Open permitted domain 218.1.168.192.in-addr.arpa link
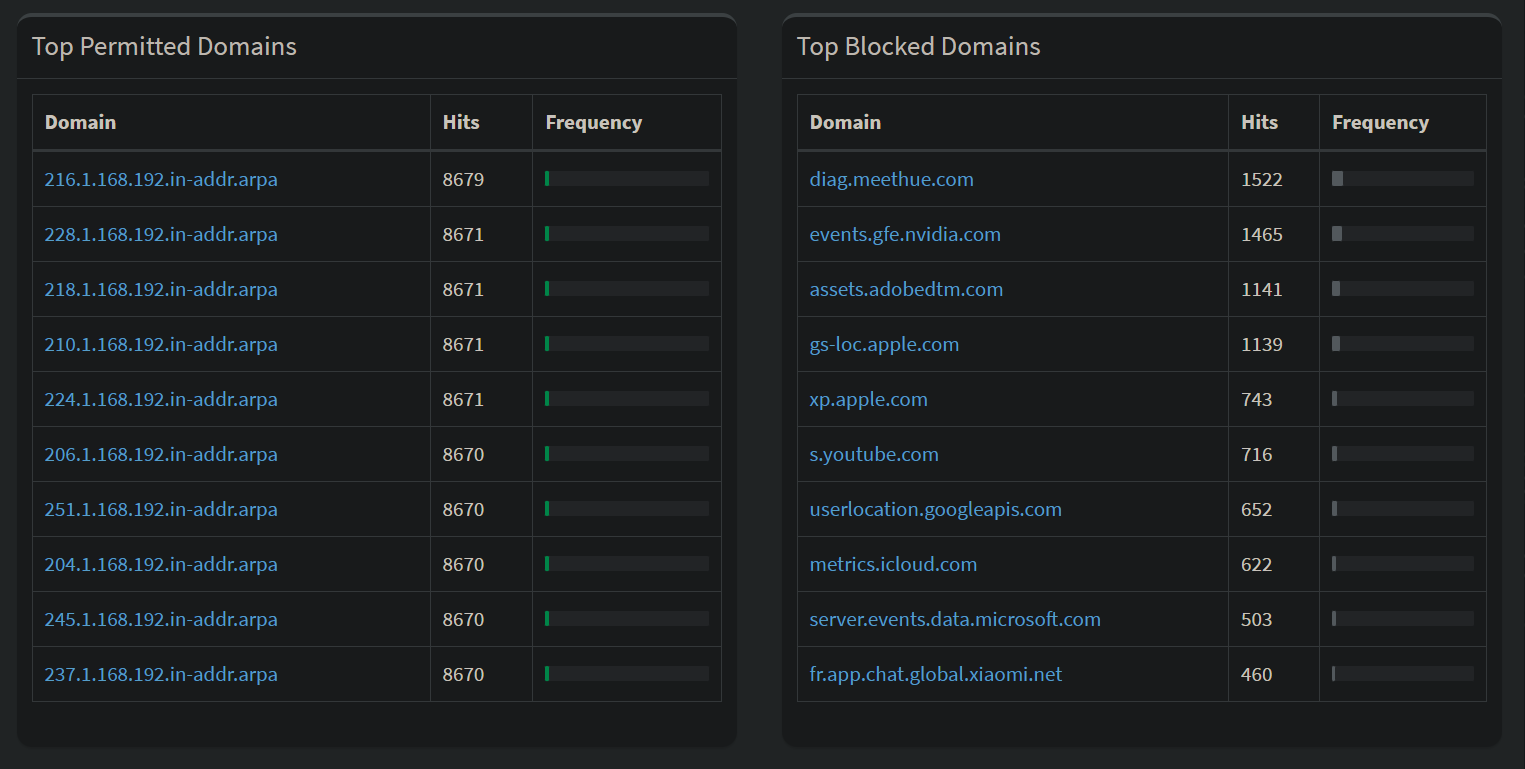1525x769 pixels. click(x=161, y=289)
